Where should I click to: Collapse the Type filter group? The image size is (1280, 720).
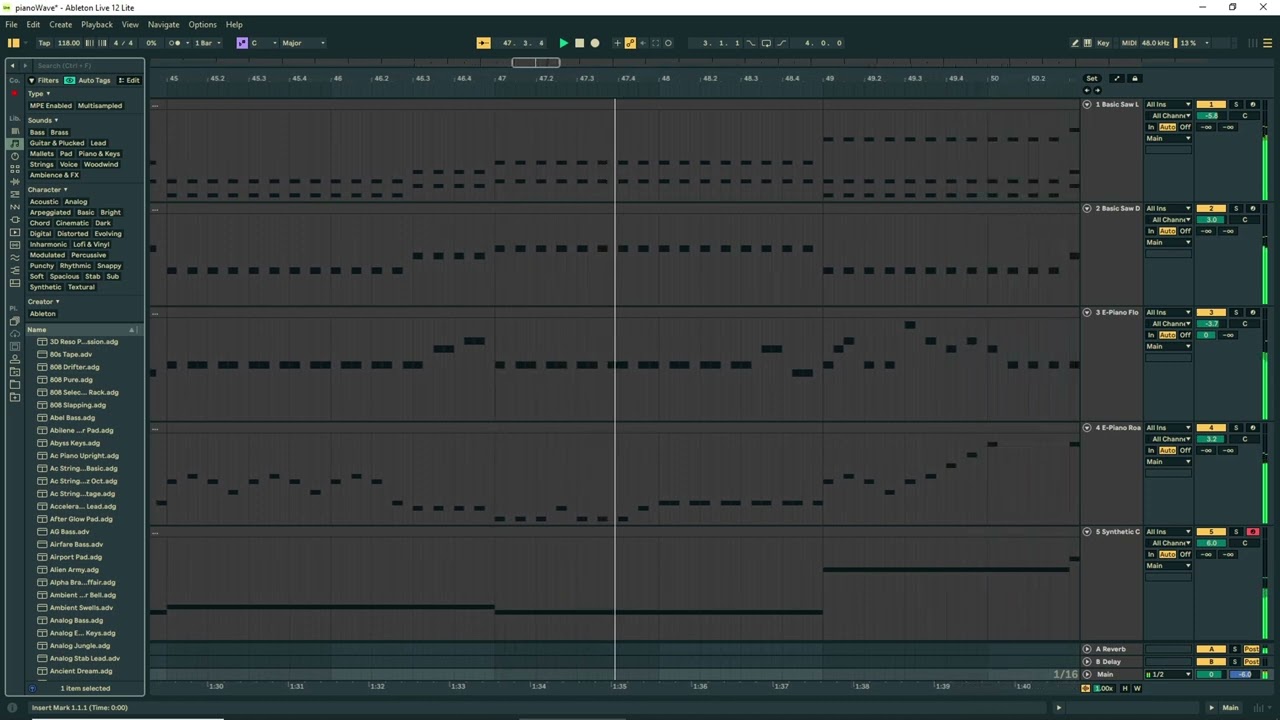38,93
